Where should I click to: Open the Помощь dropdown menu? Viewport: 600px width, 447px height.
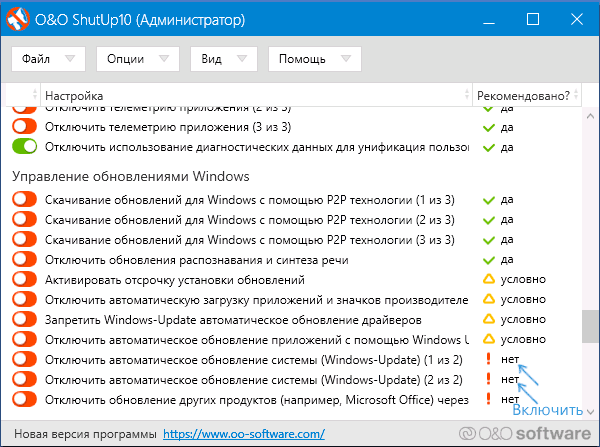tap(315, 59)
